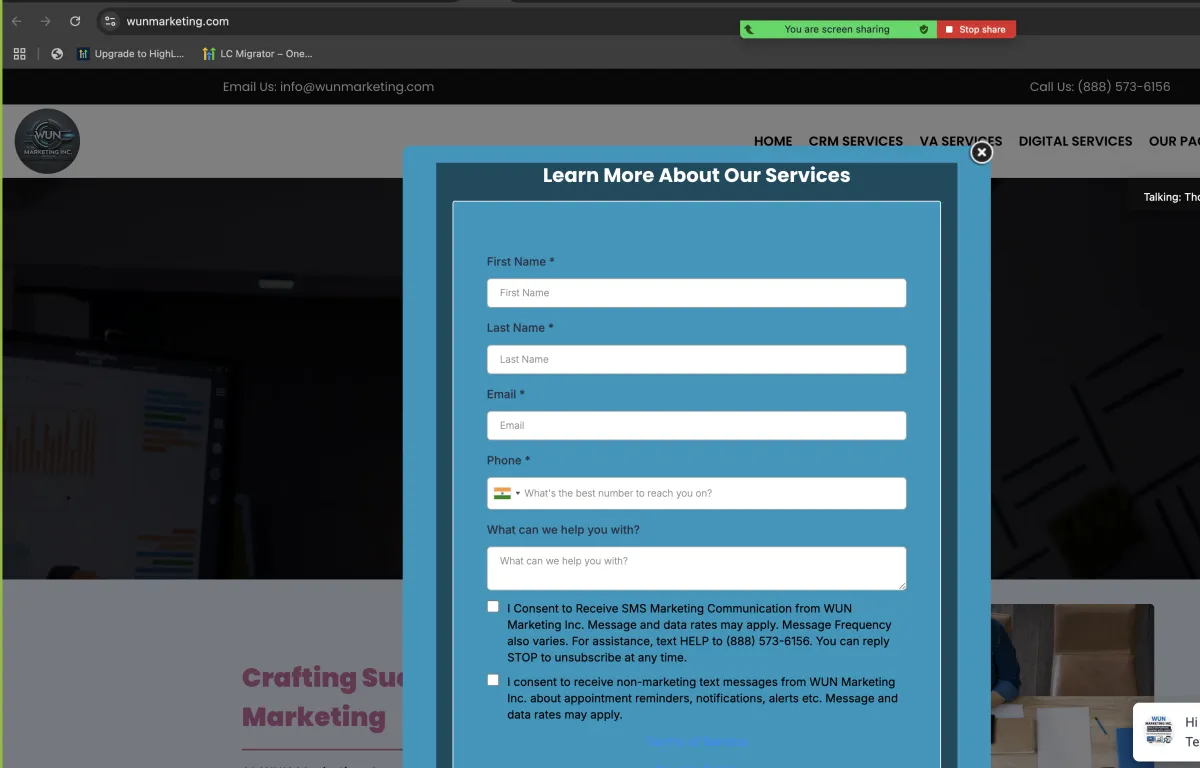
Task: Open the apps grid in bookmarks bar
Action: coord(19,54)
